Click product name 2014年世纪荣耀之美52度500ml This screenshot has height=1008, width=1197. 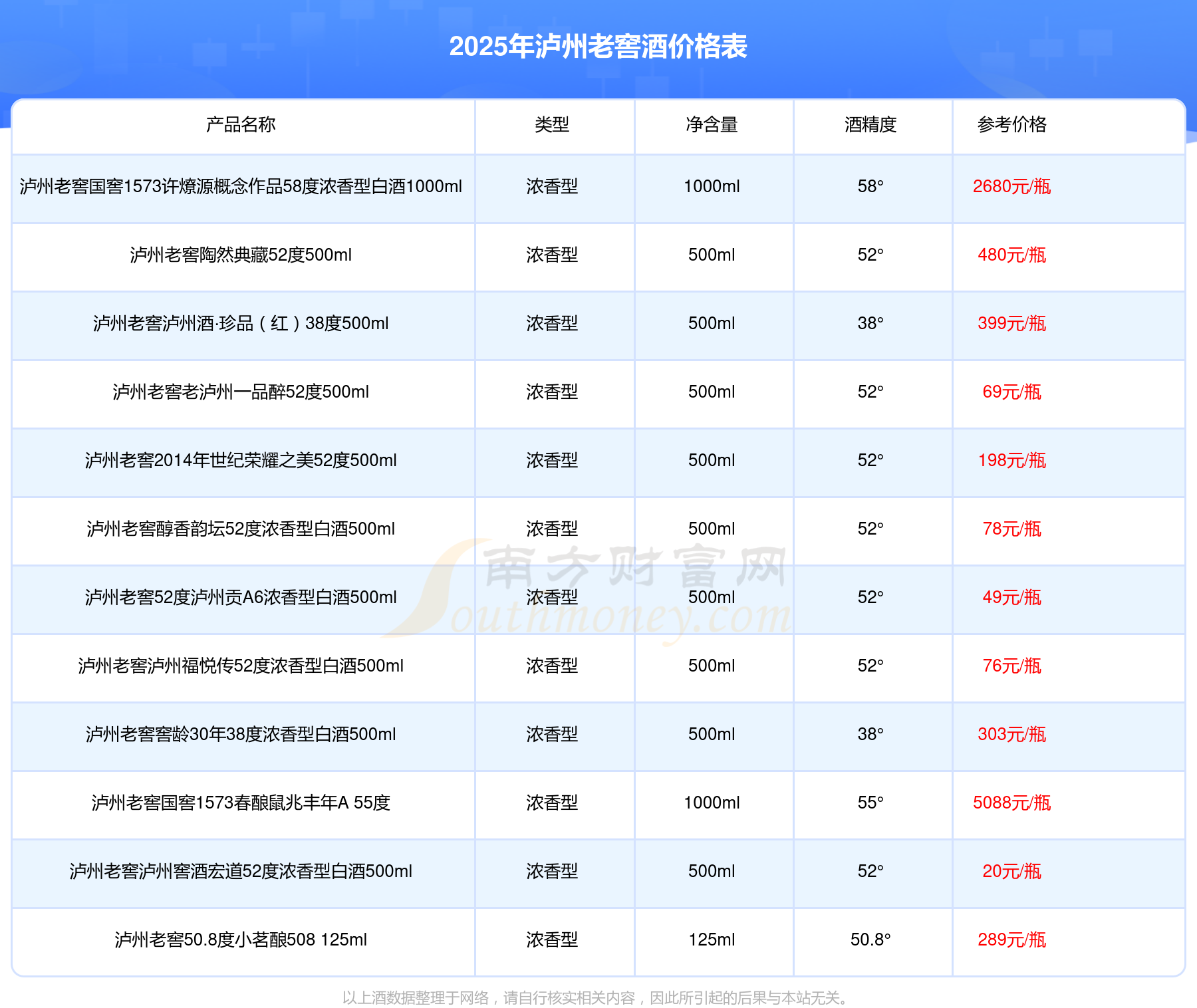(x=275, y=460)
